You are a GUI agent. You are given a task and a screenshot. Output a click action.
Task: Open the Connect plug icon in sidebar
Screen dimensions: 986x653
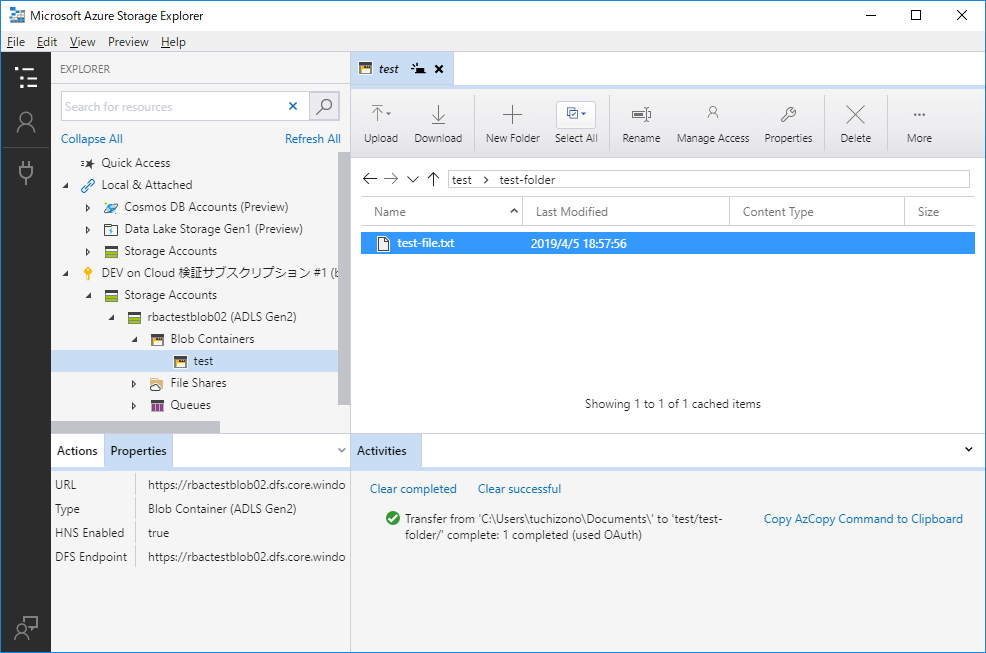[26, 172]
